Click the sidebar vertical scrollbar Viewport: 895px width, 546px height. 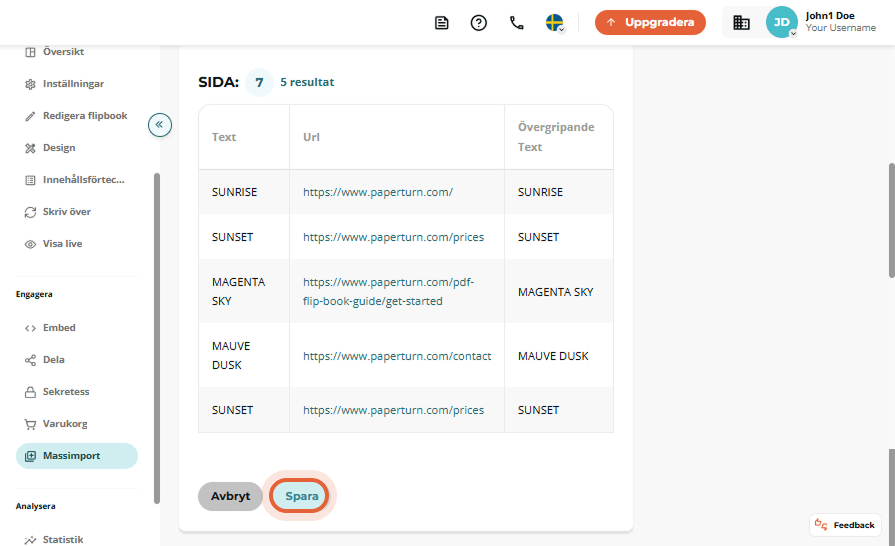point(156,338)
